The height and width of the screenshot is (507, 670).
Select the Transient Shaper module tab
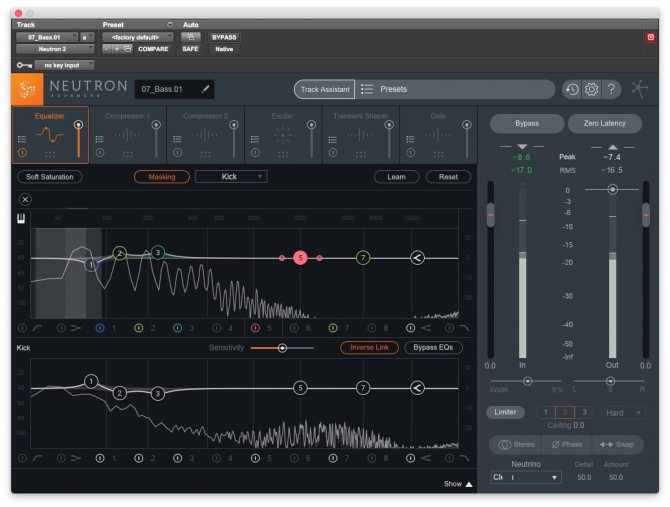361,135
